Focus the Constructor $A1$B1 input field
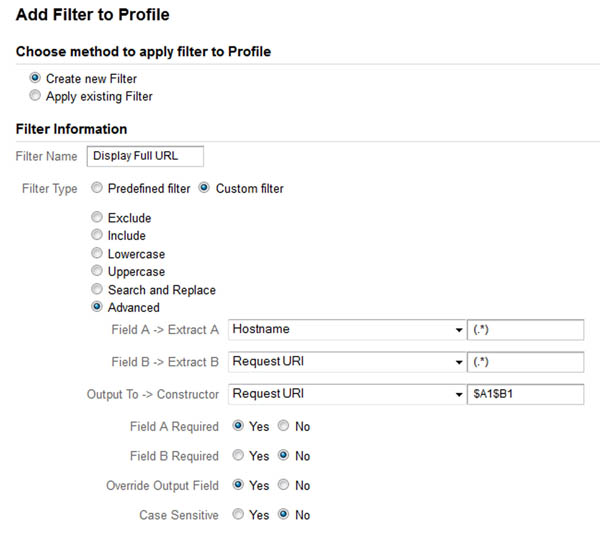The height and width of the screenshot is (536, 600). (x=525, y=394)
